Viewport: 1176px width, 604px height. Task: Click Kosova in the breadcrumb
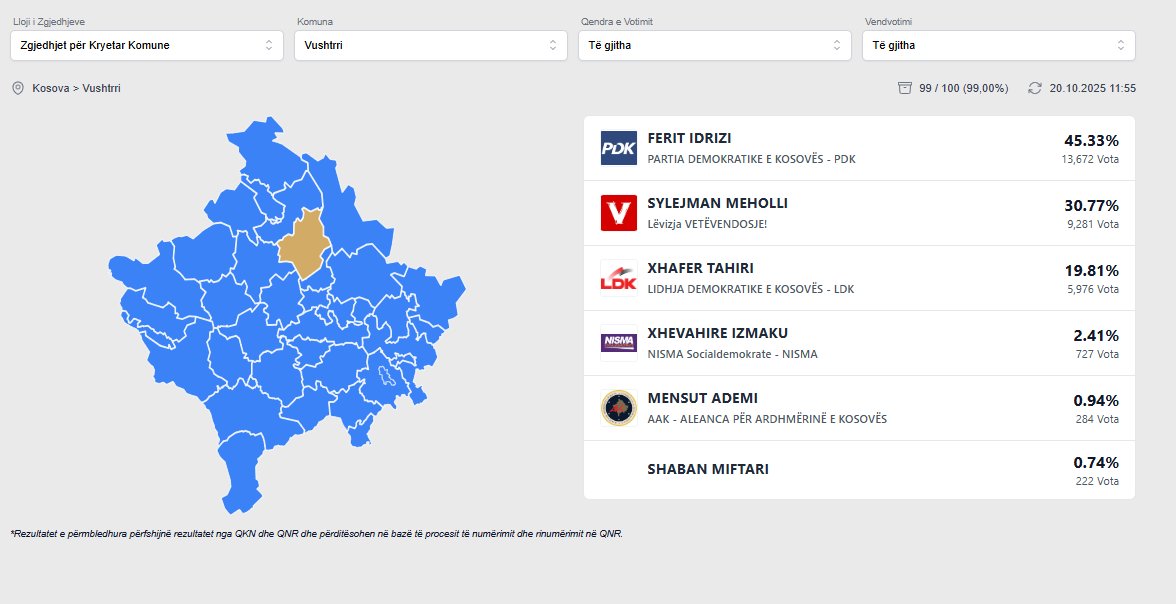[x=50, y=88]
